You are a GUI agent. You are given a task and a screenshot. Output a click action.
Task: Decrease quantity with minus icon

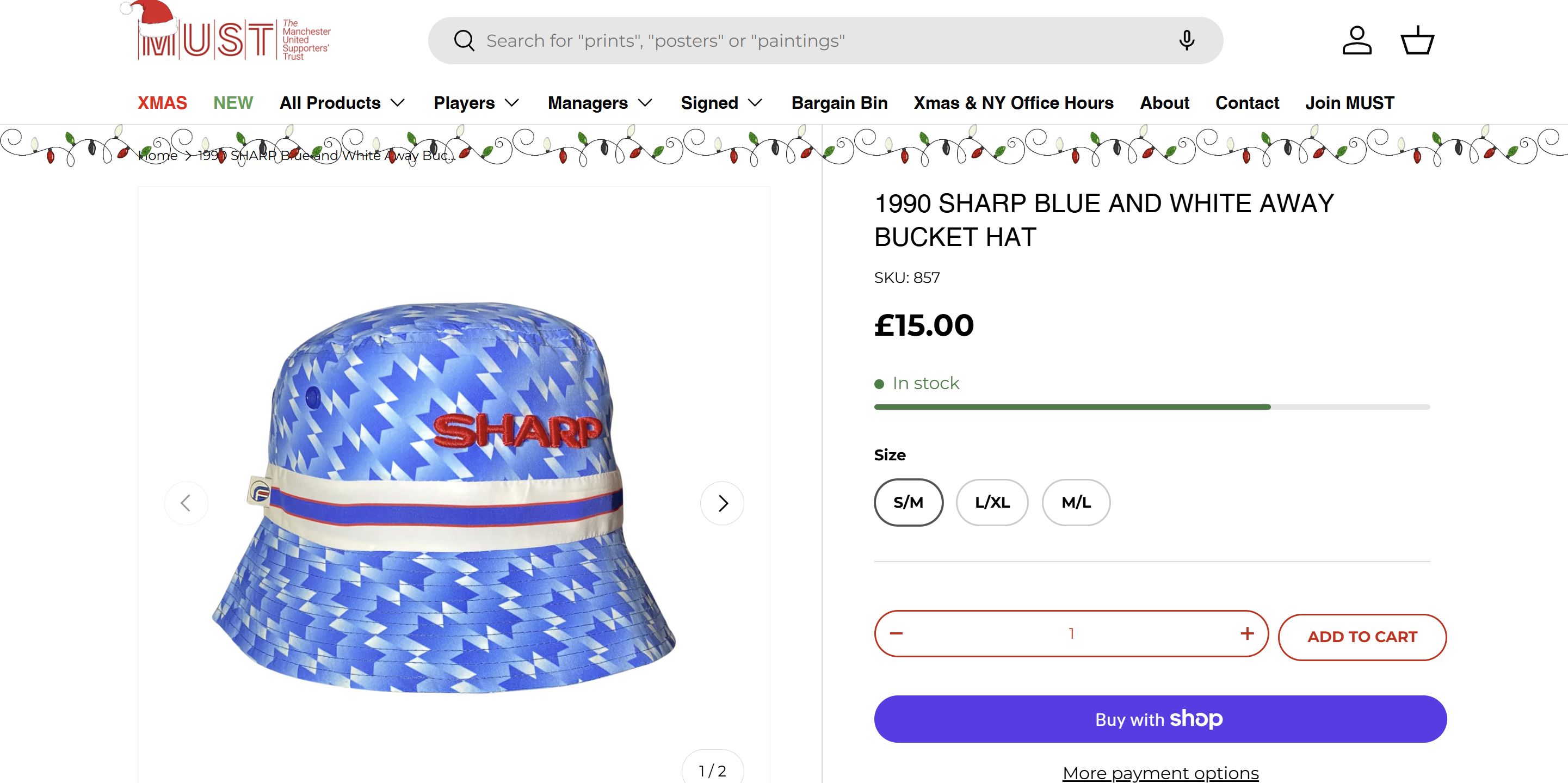pos(896,634)
